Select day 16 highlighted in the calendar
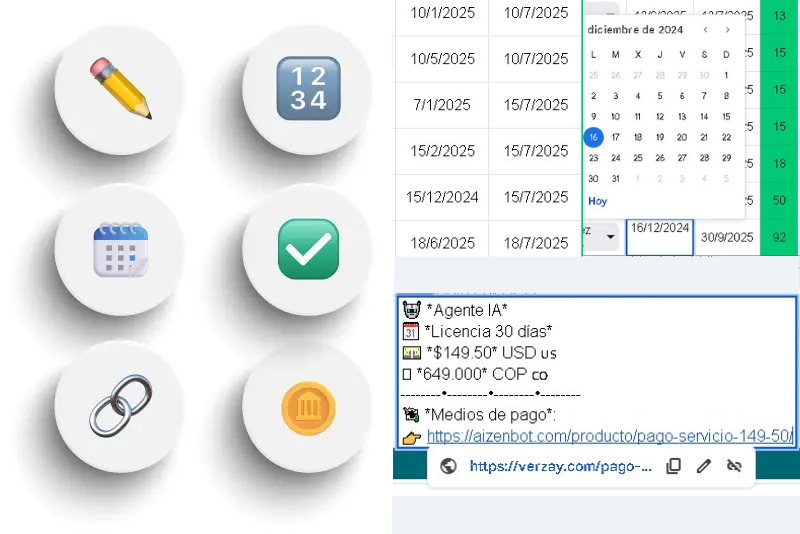Image resolution: width=800 pixels, height=534 pixels. coord(594,138)
